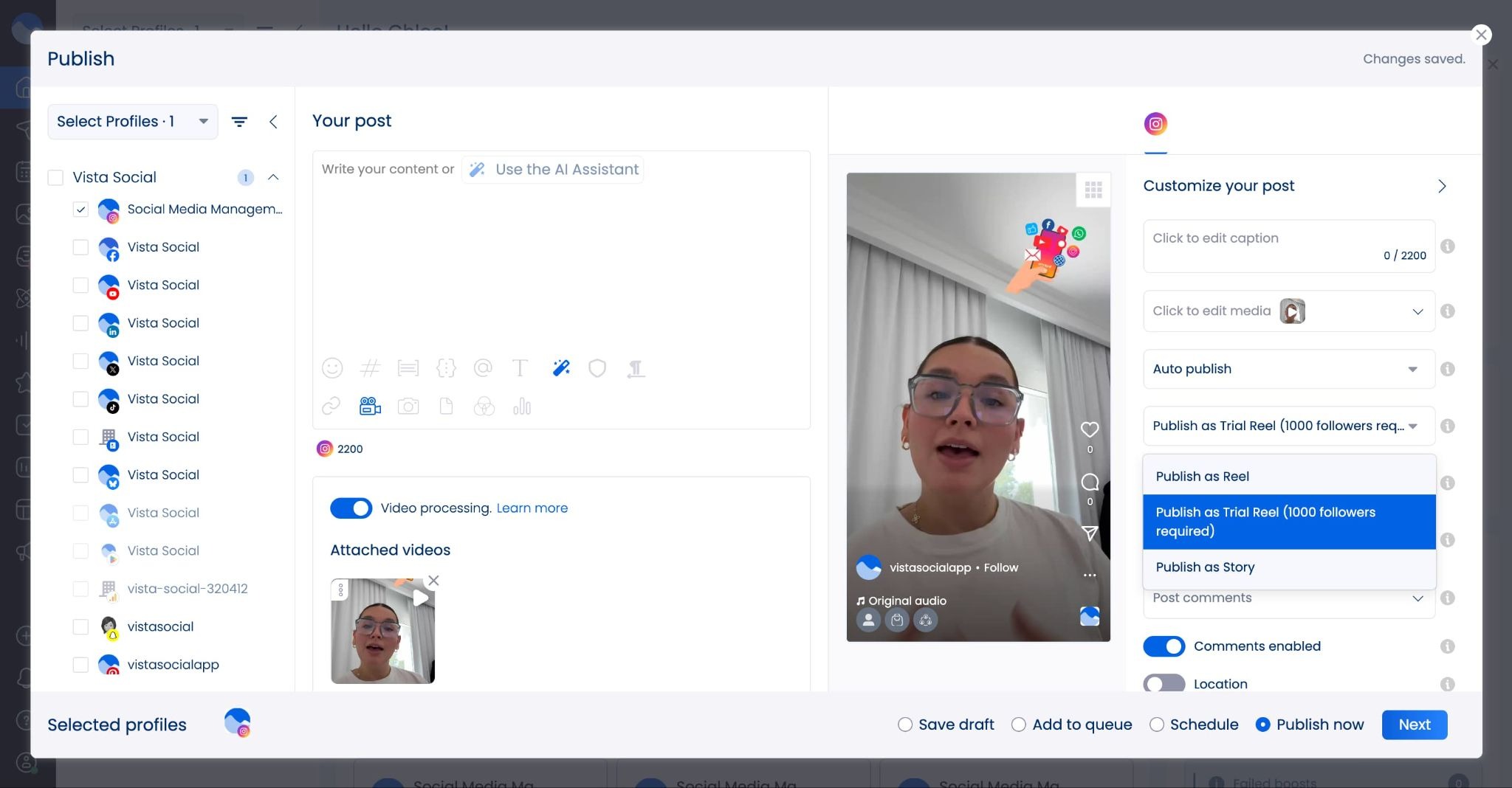Select Publish as Reel option
The height and width of the screenshot is (788, 1512).
click(x=1201, y=476)
